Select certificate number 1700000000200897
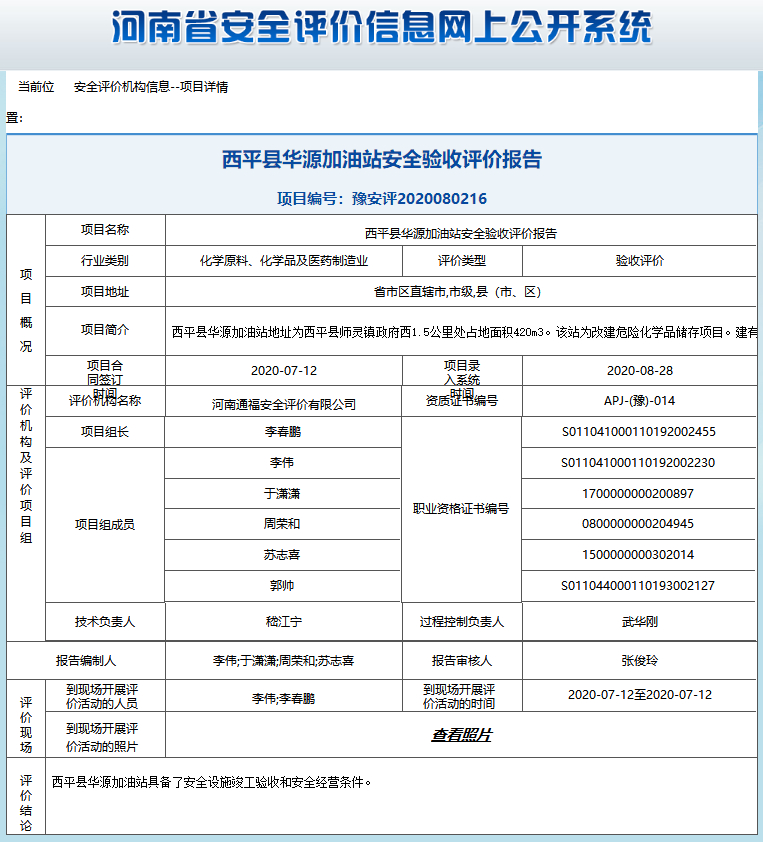This screenshot has width=763, height=842. click(638, 493)
